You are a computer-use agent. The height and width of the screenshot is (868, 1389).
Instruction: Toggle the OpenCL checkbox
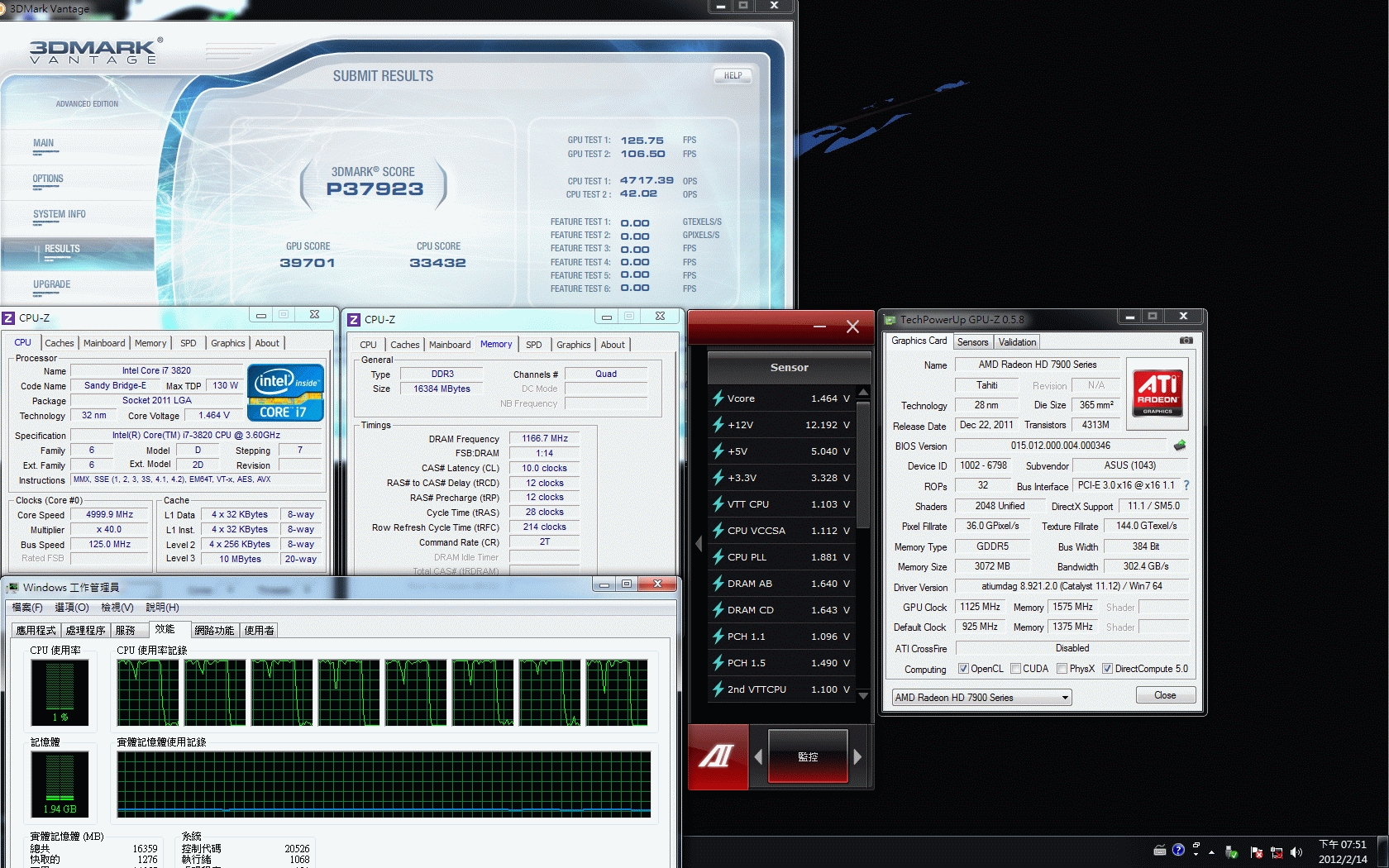[x=963, y=669]
